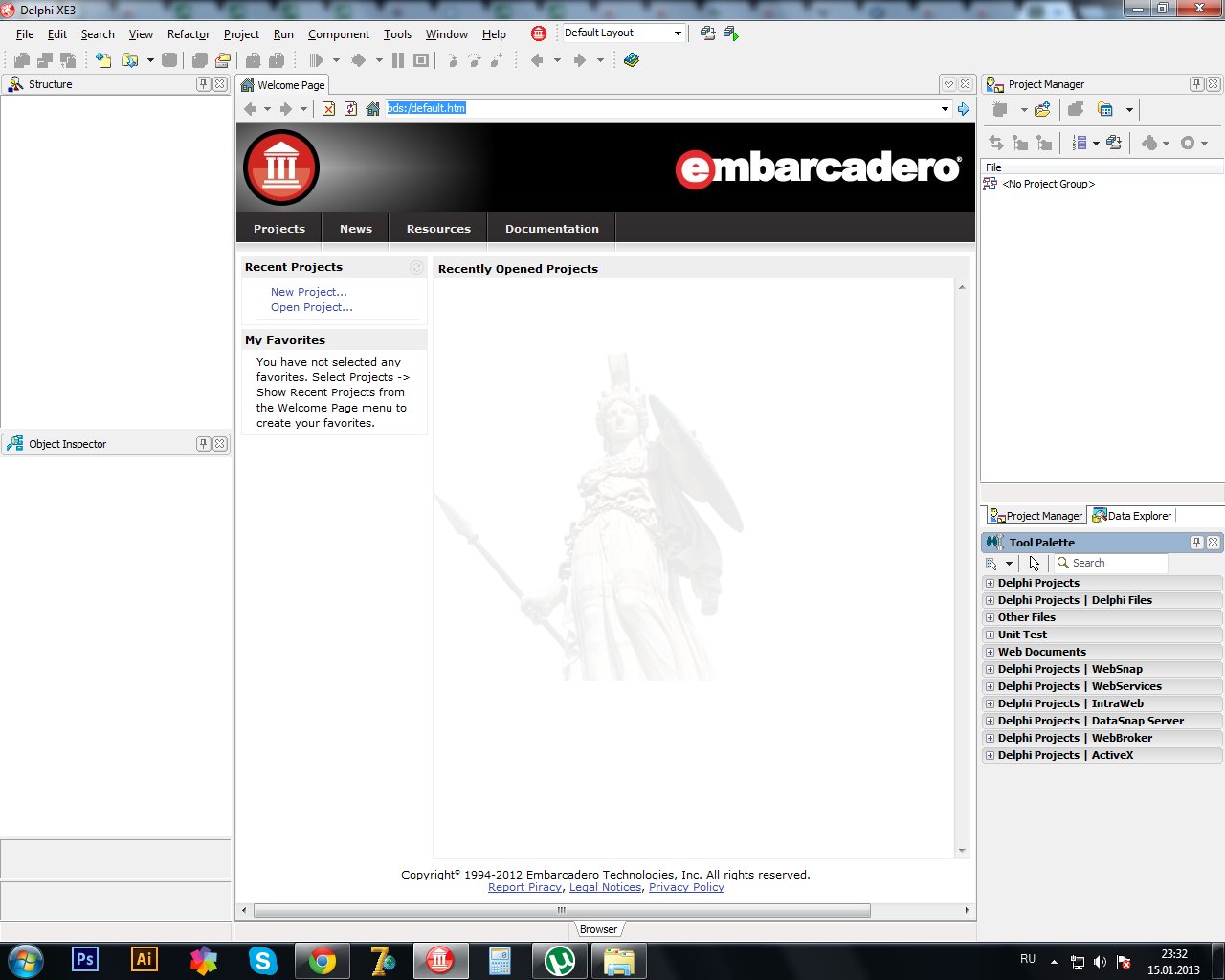The height and width of the screenshot is (980, 1225).
Task: Click the Projects tab on Welcome Page
Action: pos(279,229)
